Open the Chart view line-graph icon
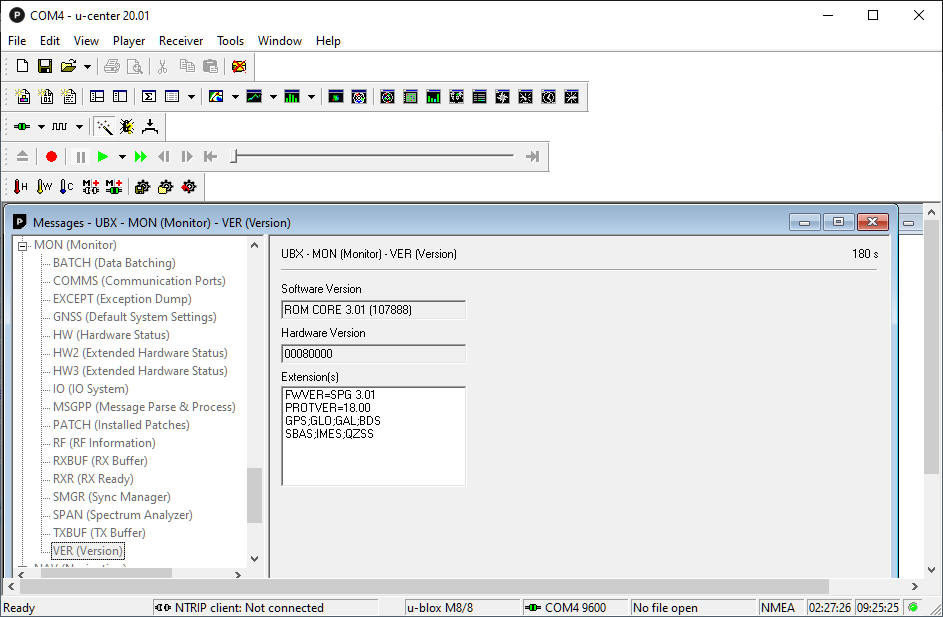This screenshot has width=943, height=617. (x=254, y=96)
